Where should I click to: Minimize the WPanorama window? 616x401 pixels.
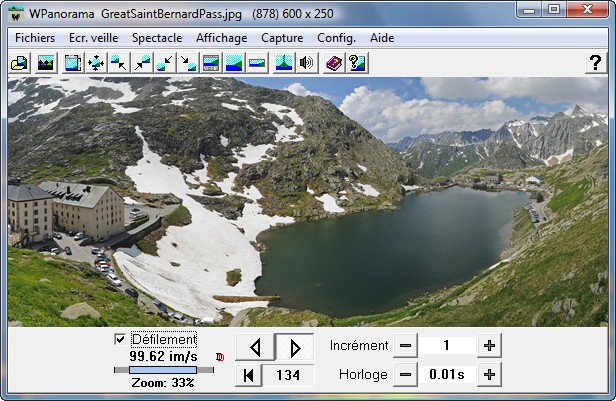tap(529, 9)
